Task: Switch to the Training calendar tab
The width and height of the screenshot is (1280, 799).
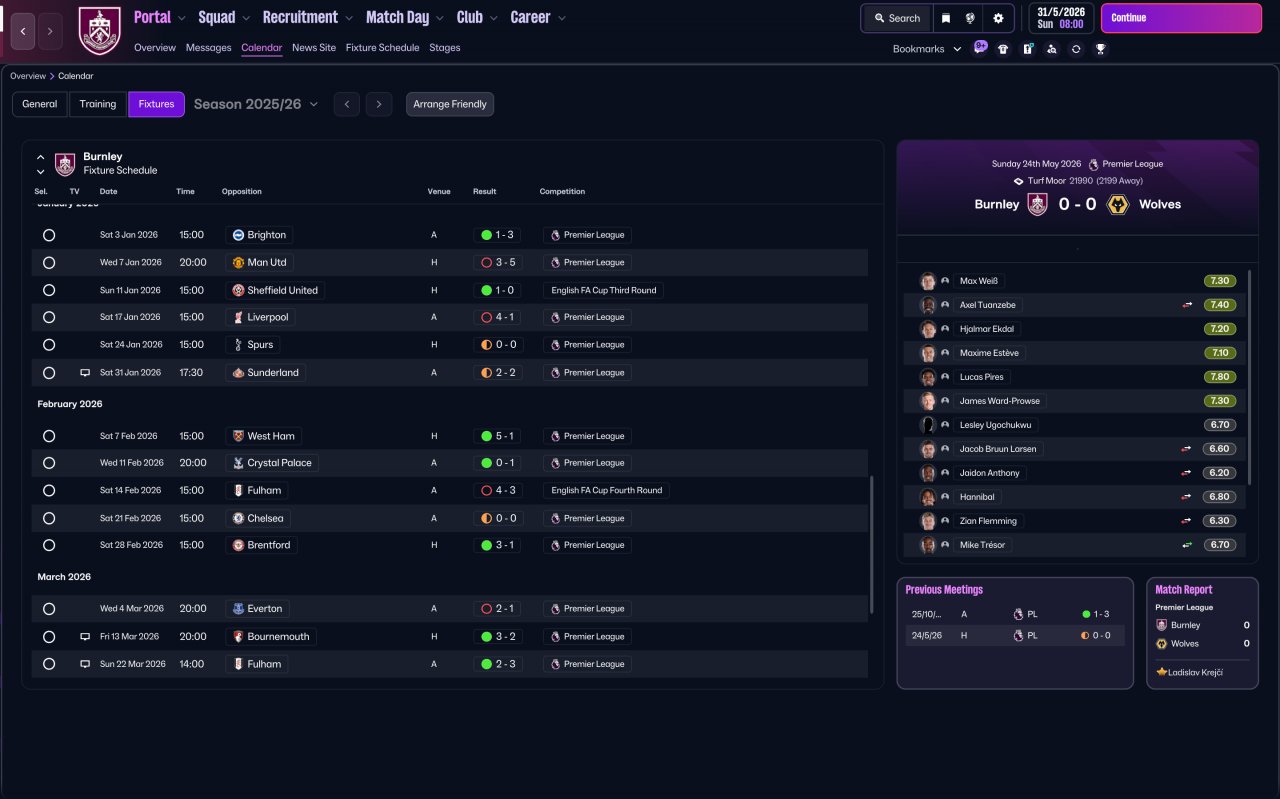Action: click(98, 104)
